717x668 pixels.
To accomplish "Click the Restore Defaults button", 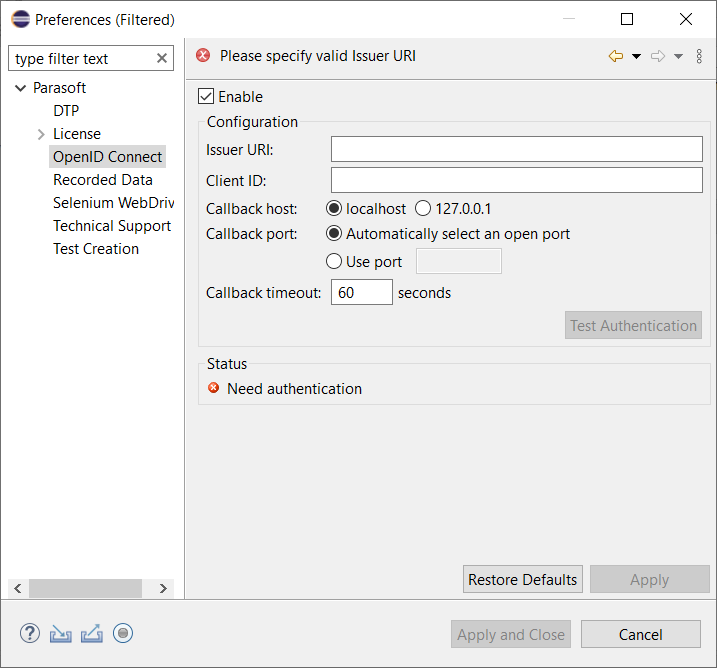I will [x=523, y=579].
